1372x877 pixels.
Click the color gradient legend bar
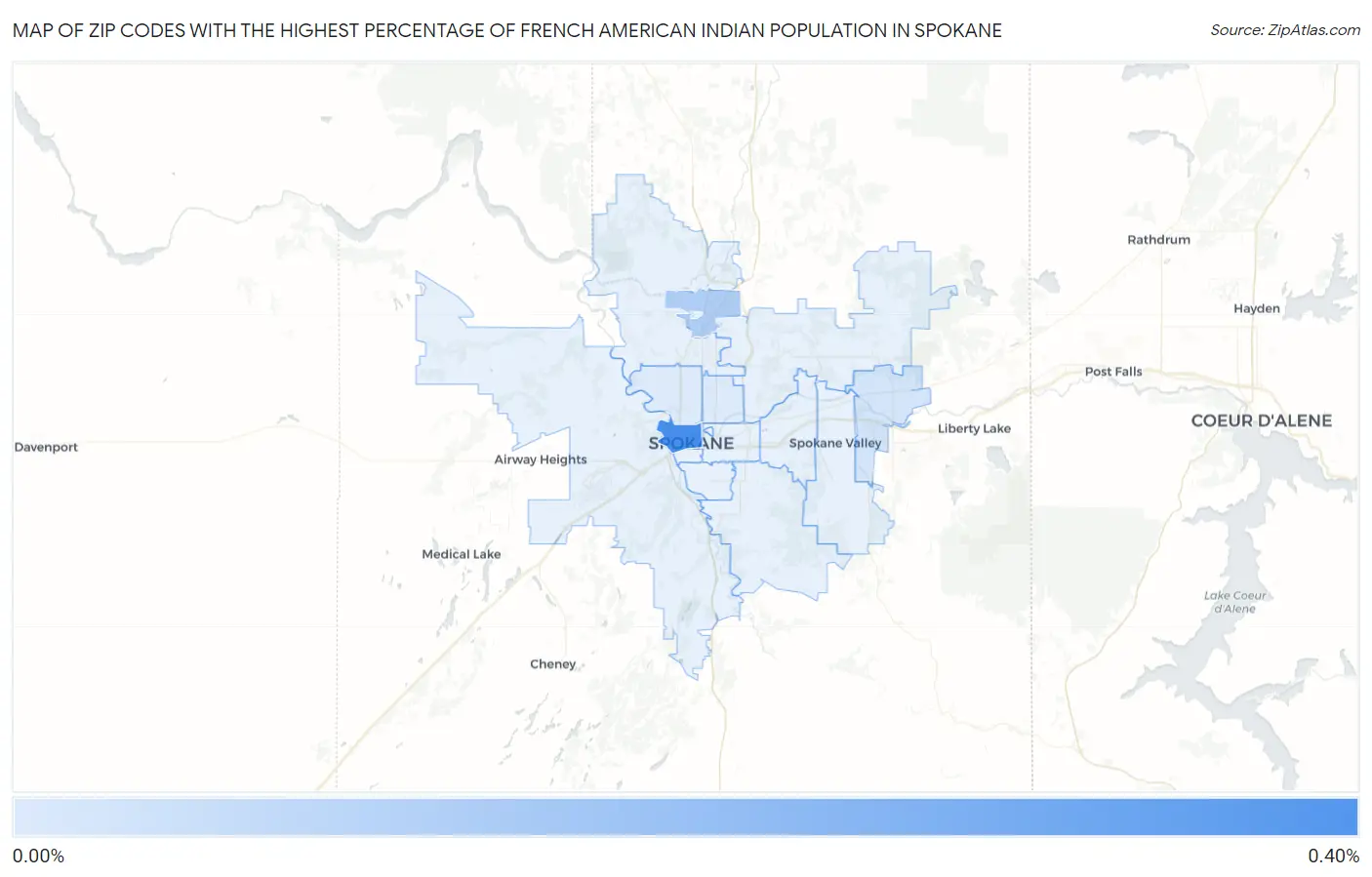685,817
